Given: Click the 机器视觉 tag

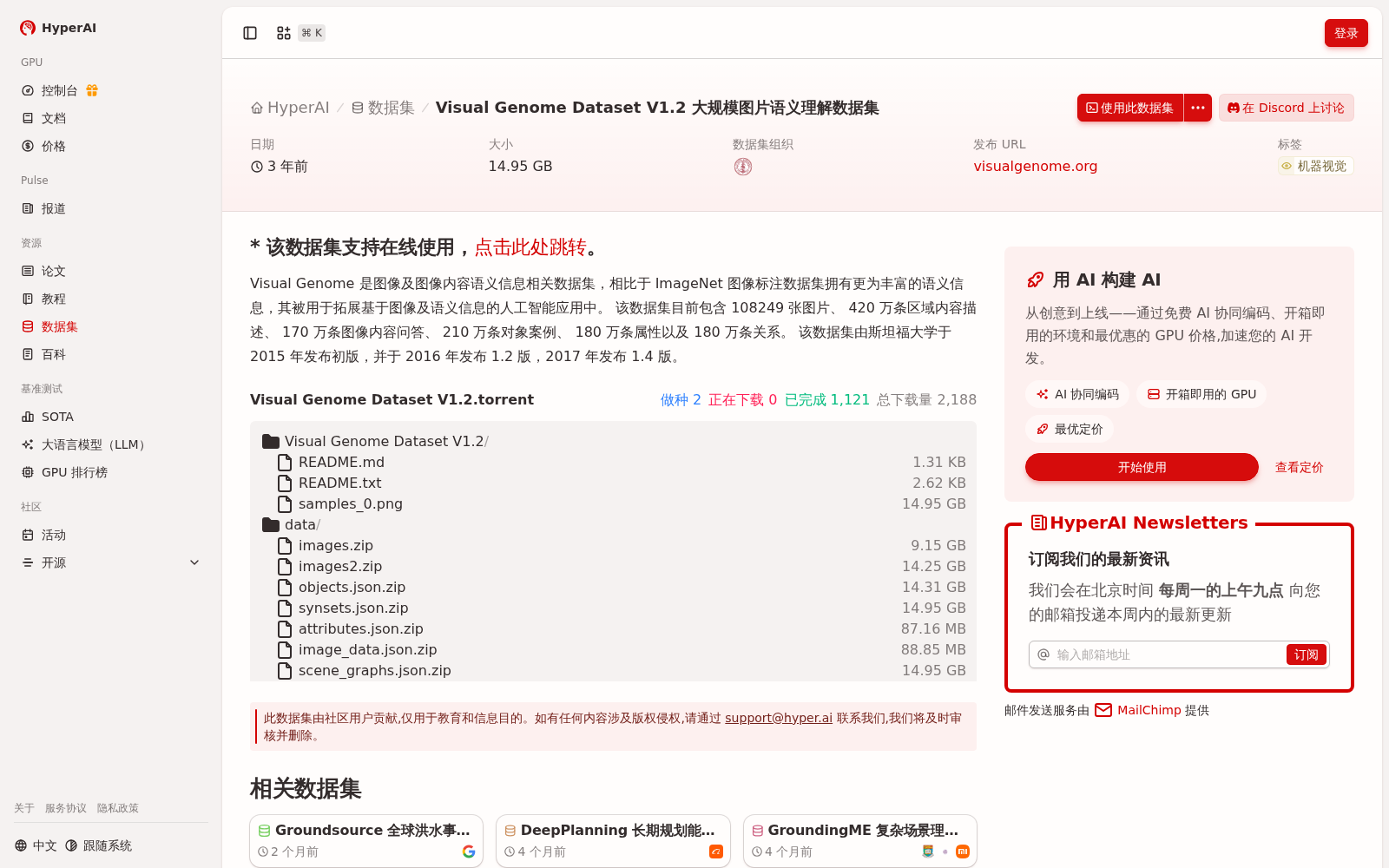Looking at the screenshot, I should [x=1314, y=166].
